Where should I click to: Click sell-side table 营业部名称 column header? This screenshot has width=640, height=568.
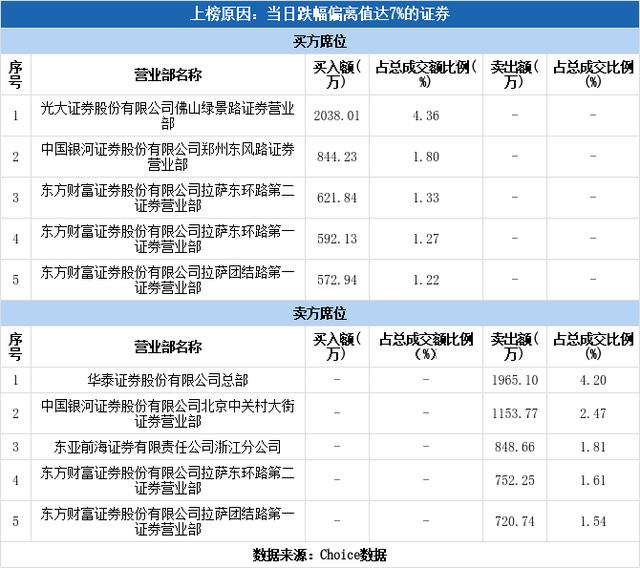pos(168,347)
